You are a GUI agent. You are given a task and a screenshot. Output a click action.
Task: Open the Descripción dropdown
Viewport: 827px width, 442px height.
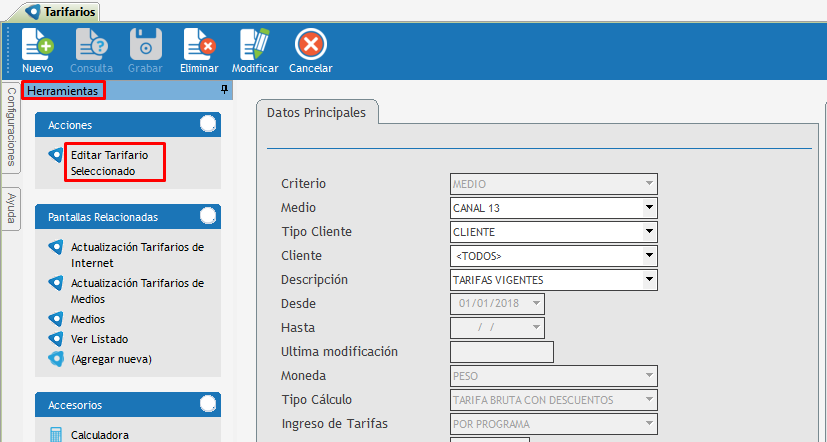click(x=649, y=280)
